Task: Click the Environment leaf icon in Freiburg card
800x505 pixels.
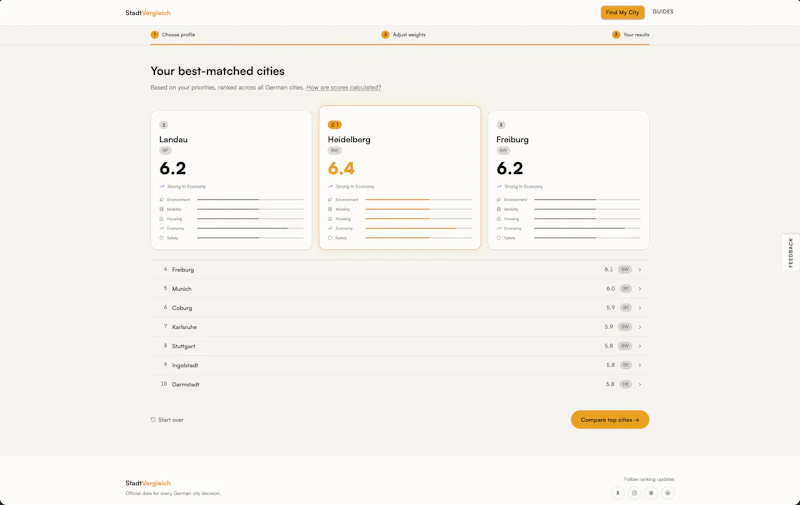Action: point(499,199)
